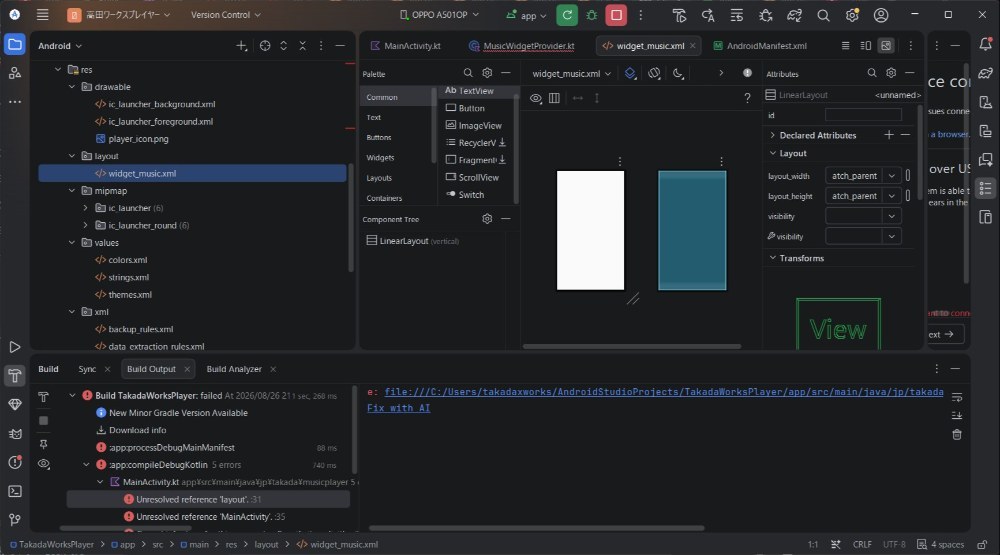The width and height of the screenshot is (1000, 555).
Task: Collapse Transforms section
Action: (772, 258)
